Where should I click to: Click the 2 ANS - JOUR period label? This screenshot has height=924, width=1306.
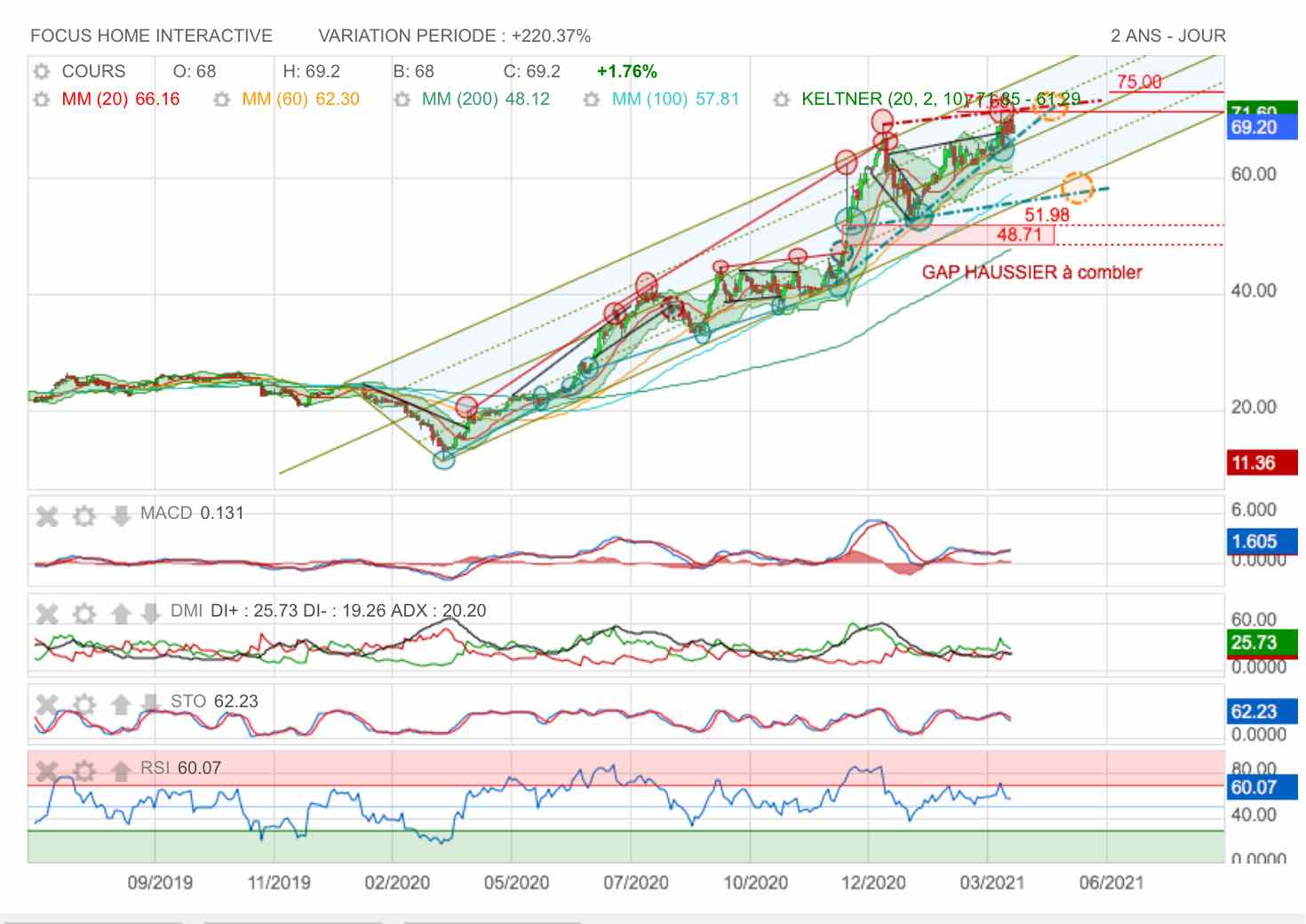pos(1168,36)
